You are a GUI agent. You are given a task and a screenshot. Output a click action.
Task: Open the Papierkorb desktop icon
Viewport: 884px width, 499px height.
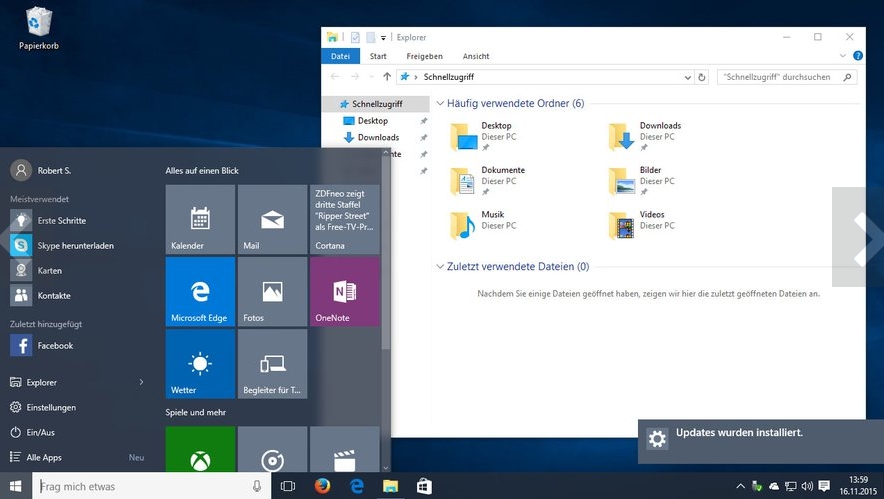click(x=39, y=28)
